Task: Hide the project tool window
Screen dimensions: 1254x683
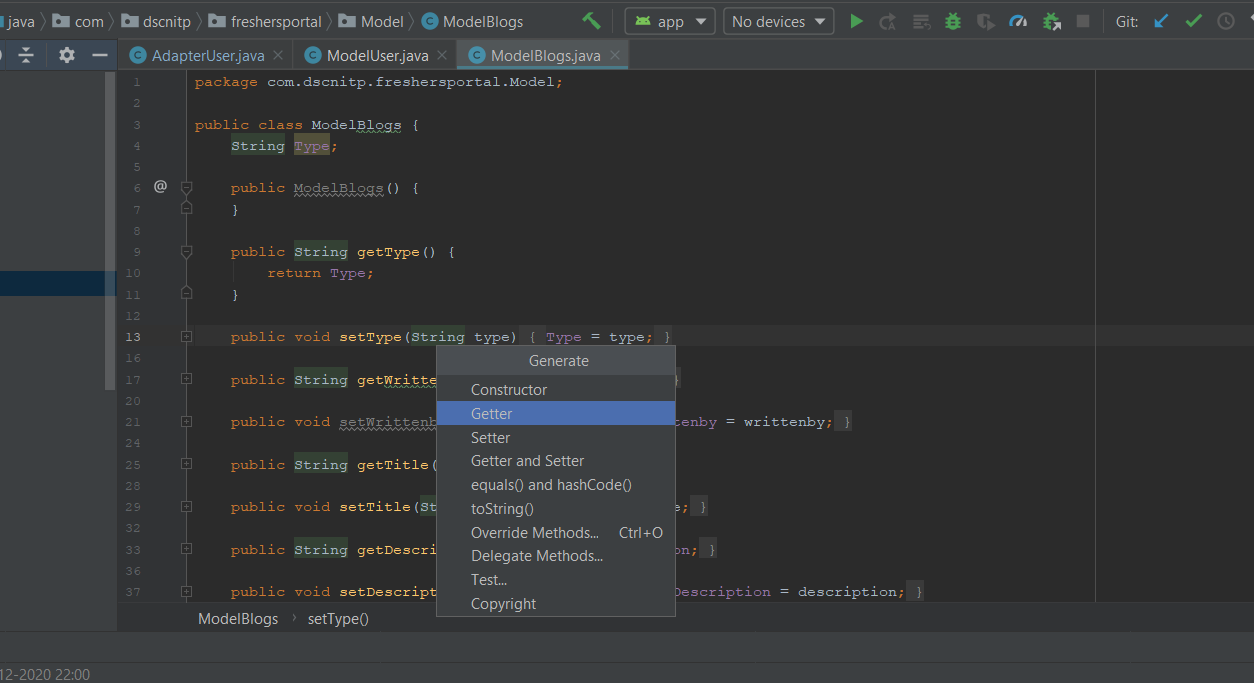Action: click(x=100, y=56)
